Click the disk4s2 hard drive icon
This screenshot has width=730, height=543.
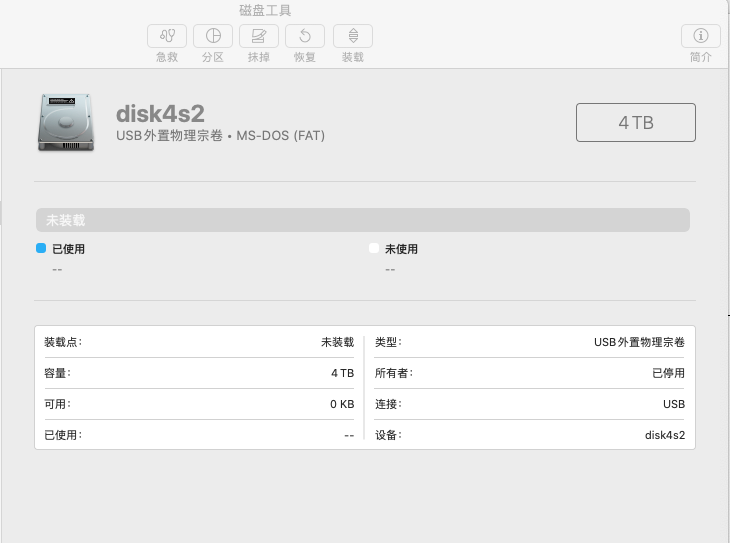[x=66, y=123]
